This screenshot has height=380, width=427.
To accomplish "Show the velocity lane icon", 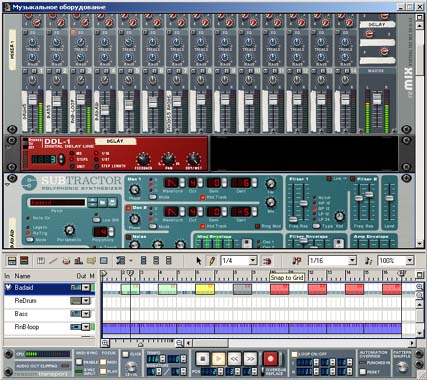I will click(78, 260).
